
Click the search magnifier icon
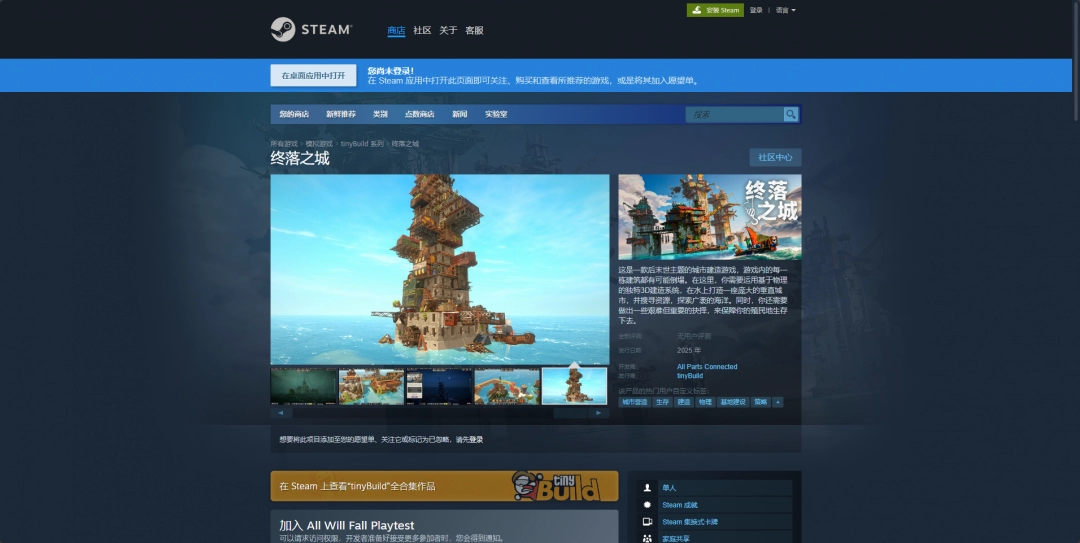click(x=791, y=115)
